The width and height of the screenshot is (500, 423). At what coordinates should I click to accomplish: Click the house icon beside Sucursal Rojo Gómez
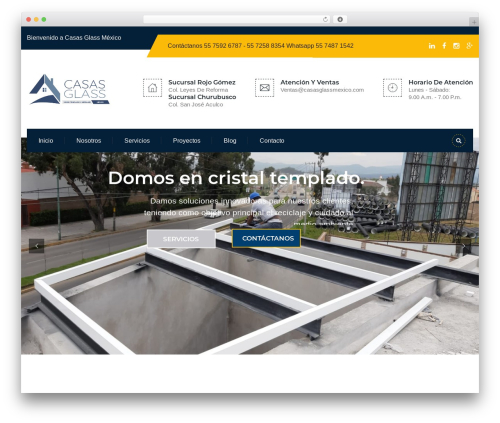pos(152,88)
